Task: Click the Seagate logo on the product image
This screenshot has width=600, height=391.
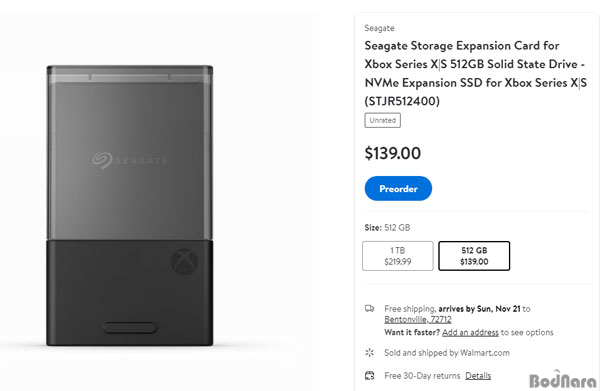Action: [x=129, y=160]
